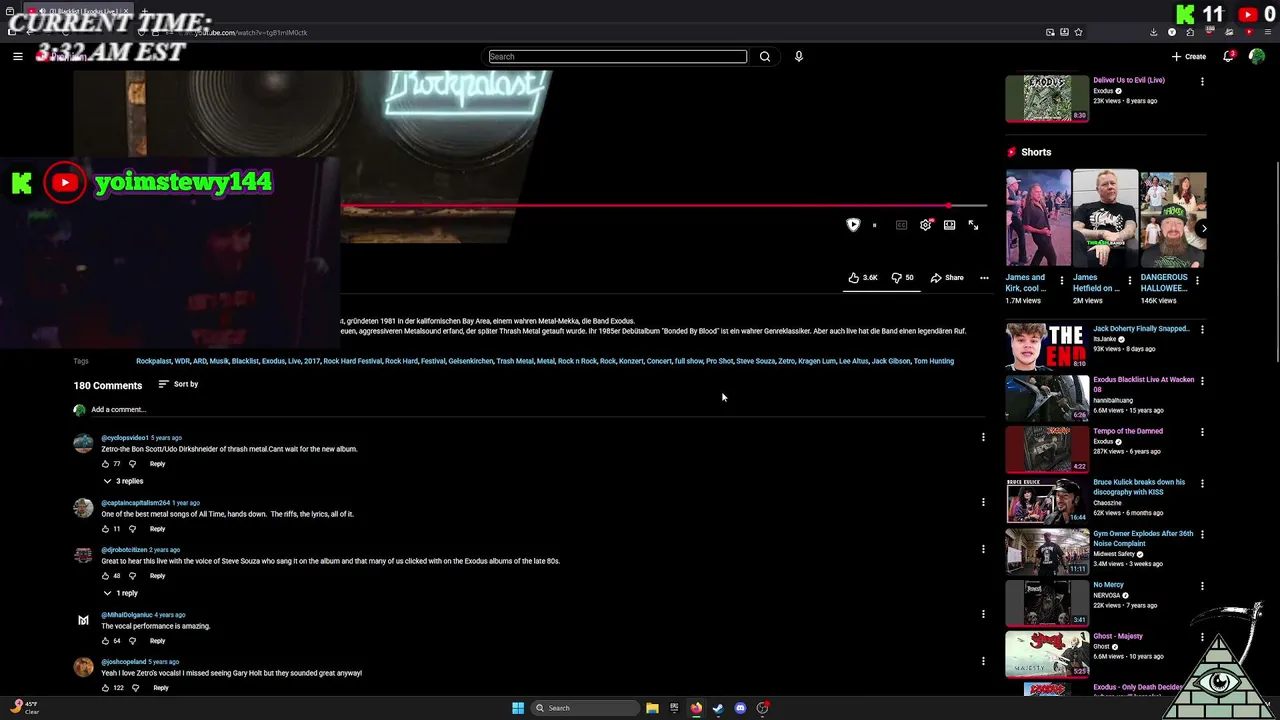Seek using the red video progress bar
Screen dimensions: 1280x720
tap(663, 206)
